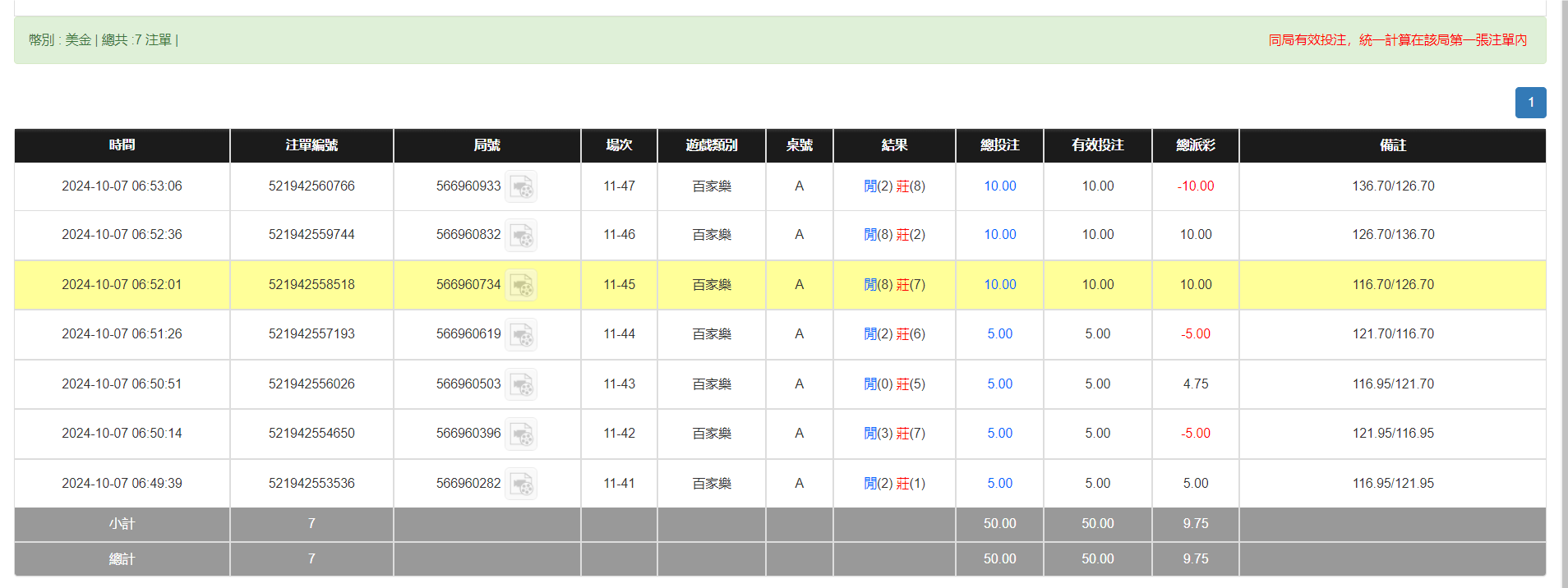Open video replay icon for round 566960832
The width and height of the screenshot is (1568, 588).
(521, 235)
